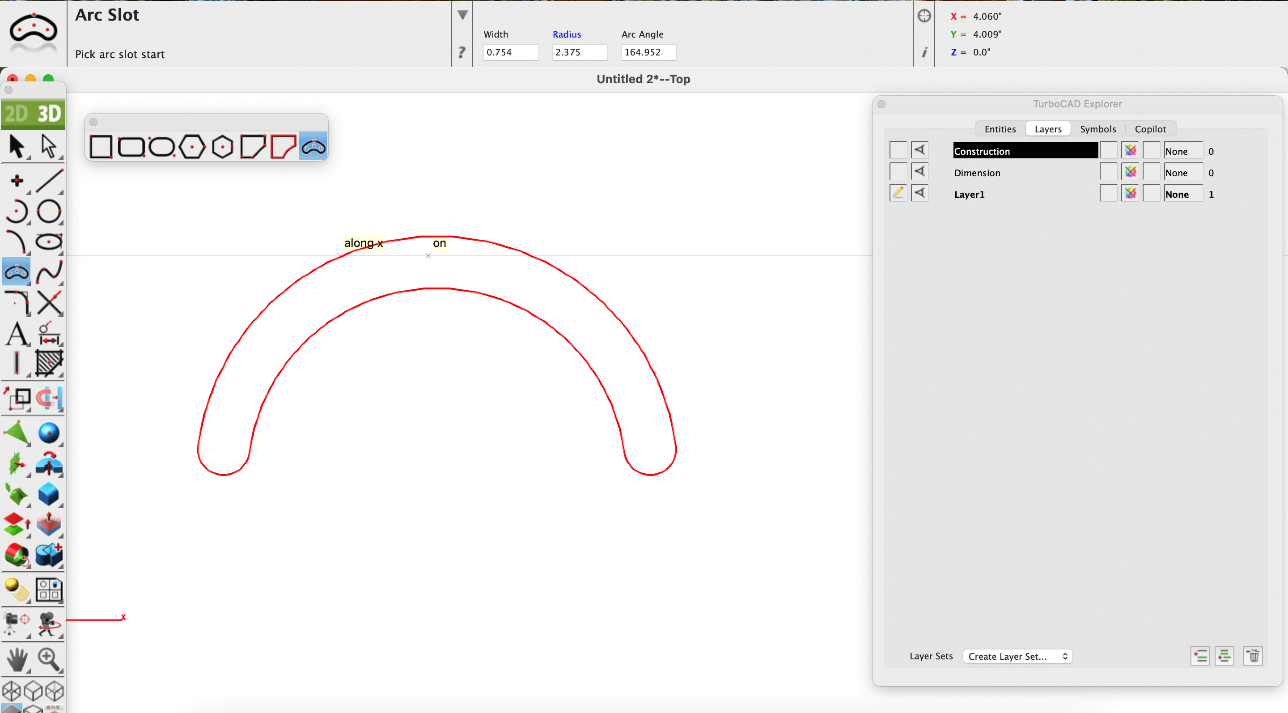Activate the Zoom magnifier tool

[x=50, y=658]
